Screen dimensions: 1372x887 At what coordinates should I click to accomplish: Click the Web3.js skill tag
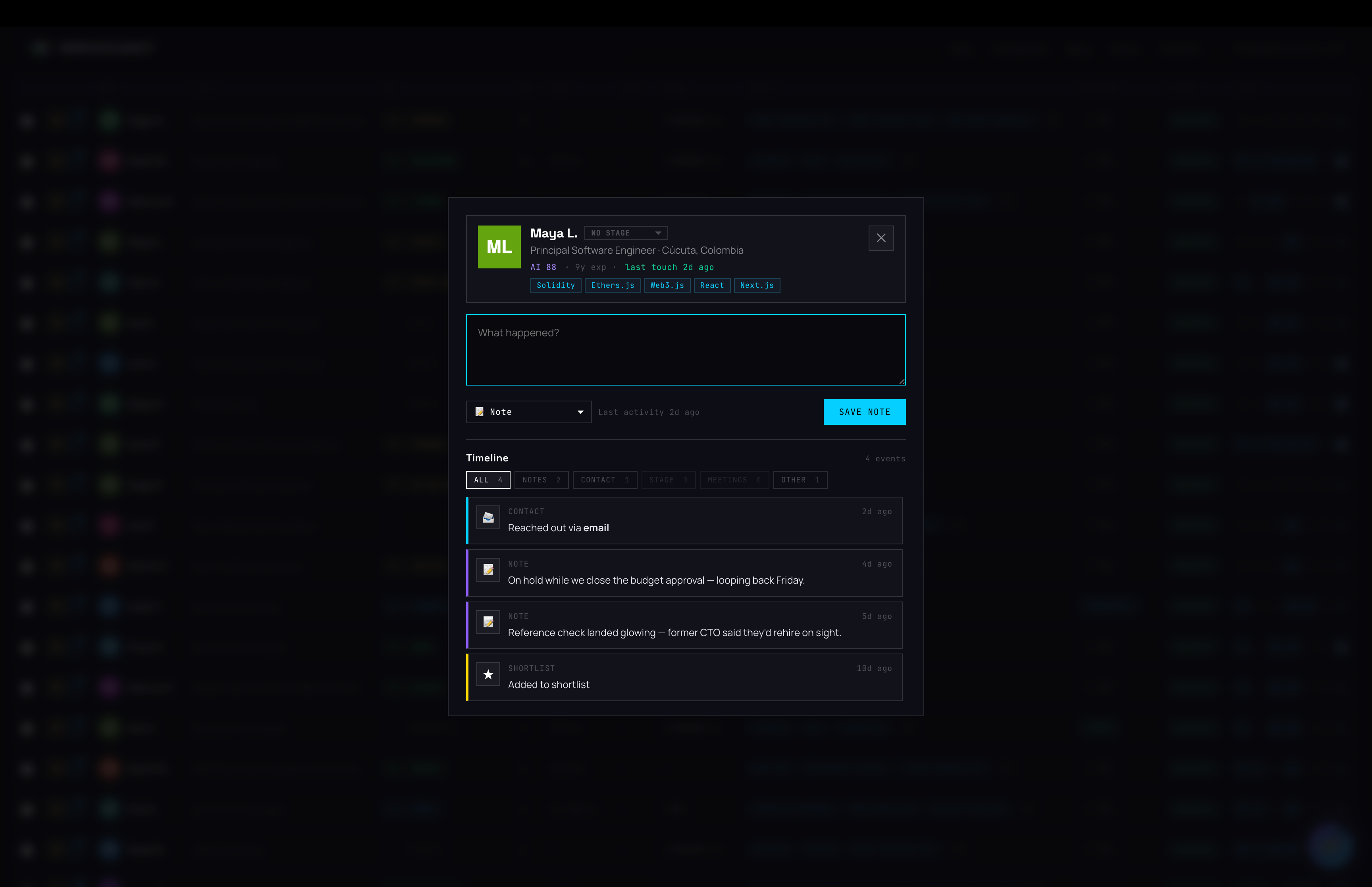click(667, 285)
